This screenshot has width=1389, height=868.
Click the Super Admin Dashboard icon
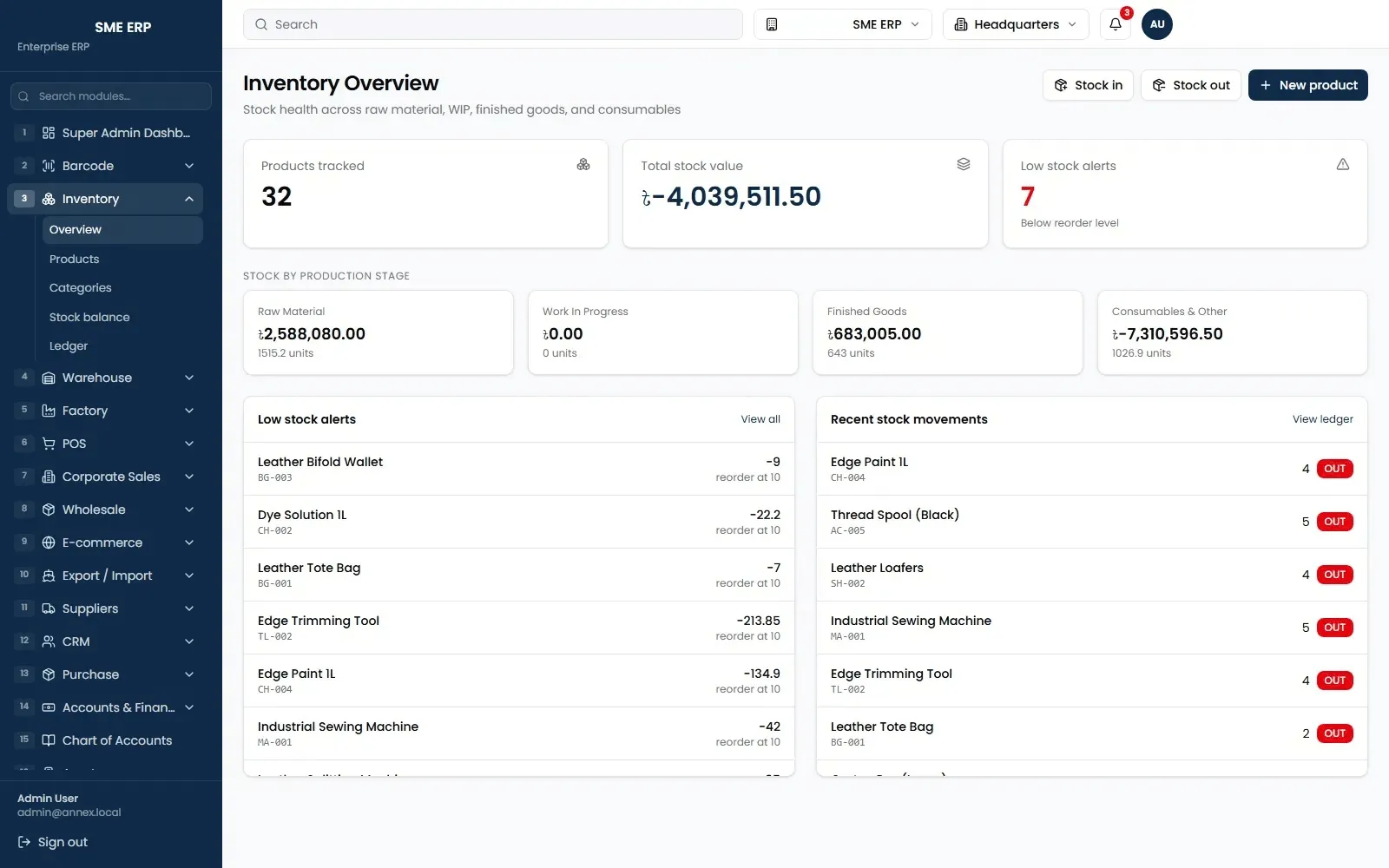point(49,133)
